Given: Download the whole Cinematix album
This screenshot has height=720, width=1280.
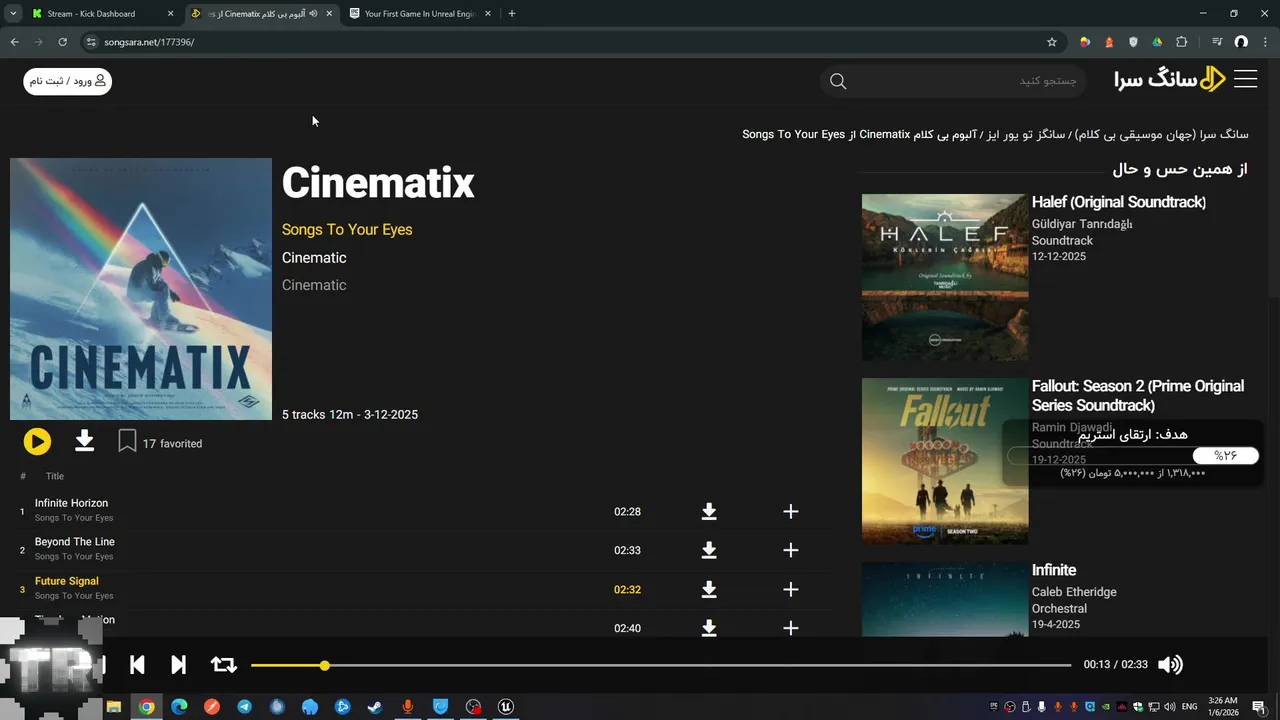Looking at the screenshot, I should pos(85,441).
